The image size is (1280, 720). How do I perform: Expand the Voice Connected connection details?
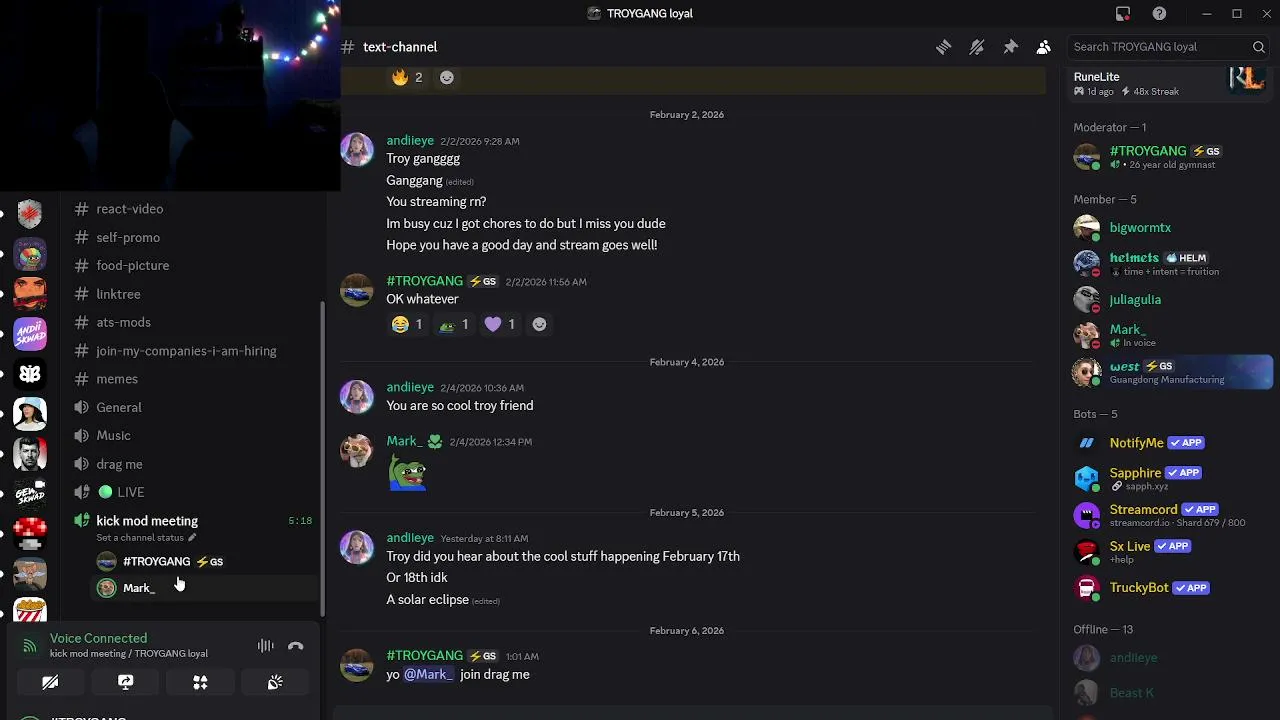tap(98, 638)
